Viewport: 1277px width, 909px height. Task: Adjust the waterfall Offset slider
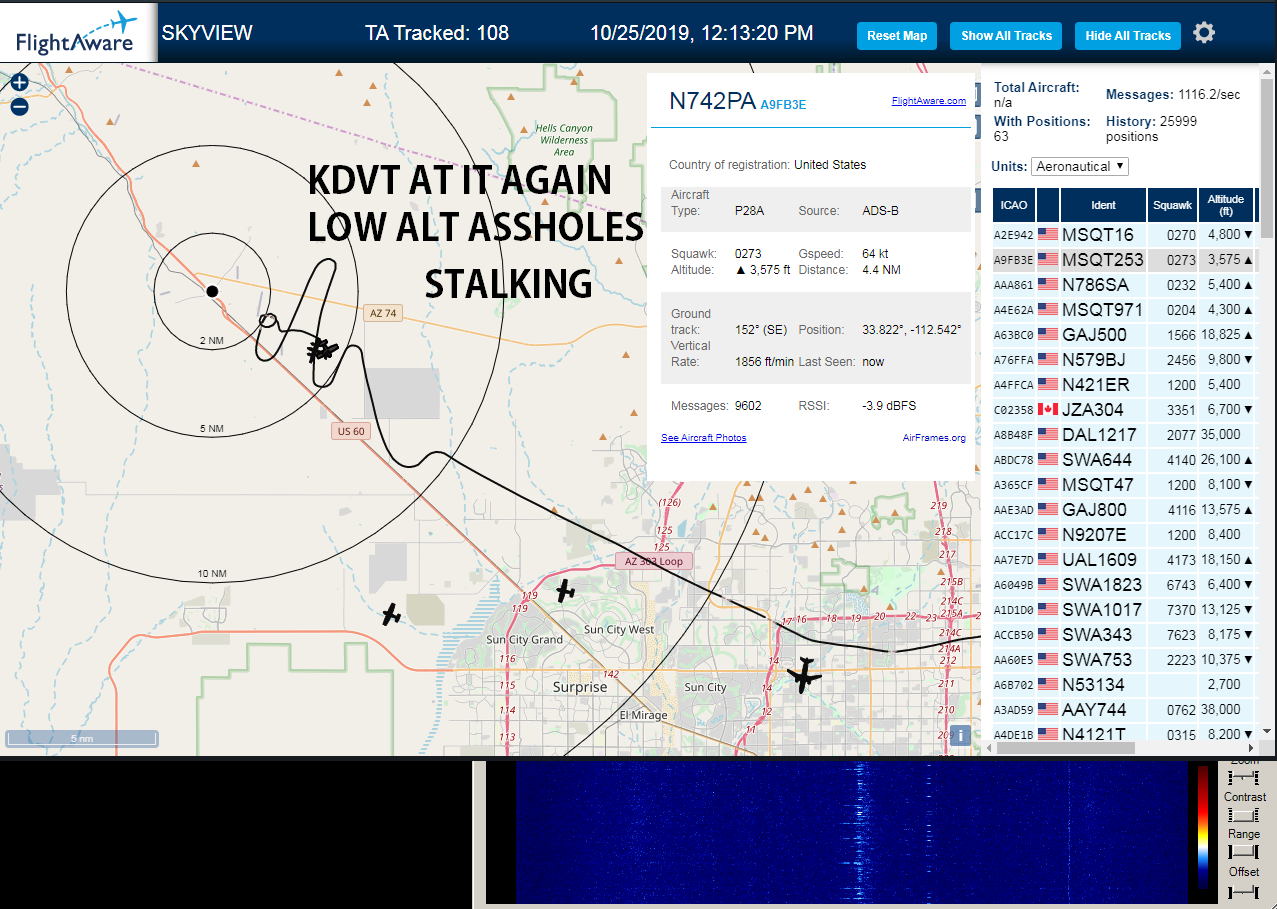tap(1243, 890)
